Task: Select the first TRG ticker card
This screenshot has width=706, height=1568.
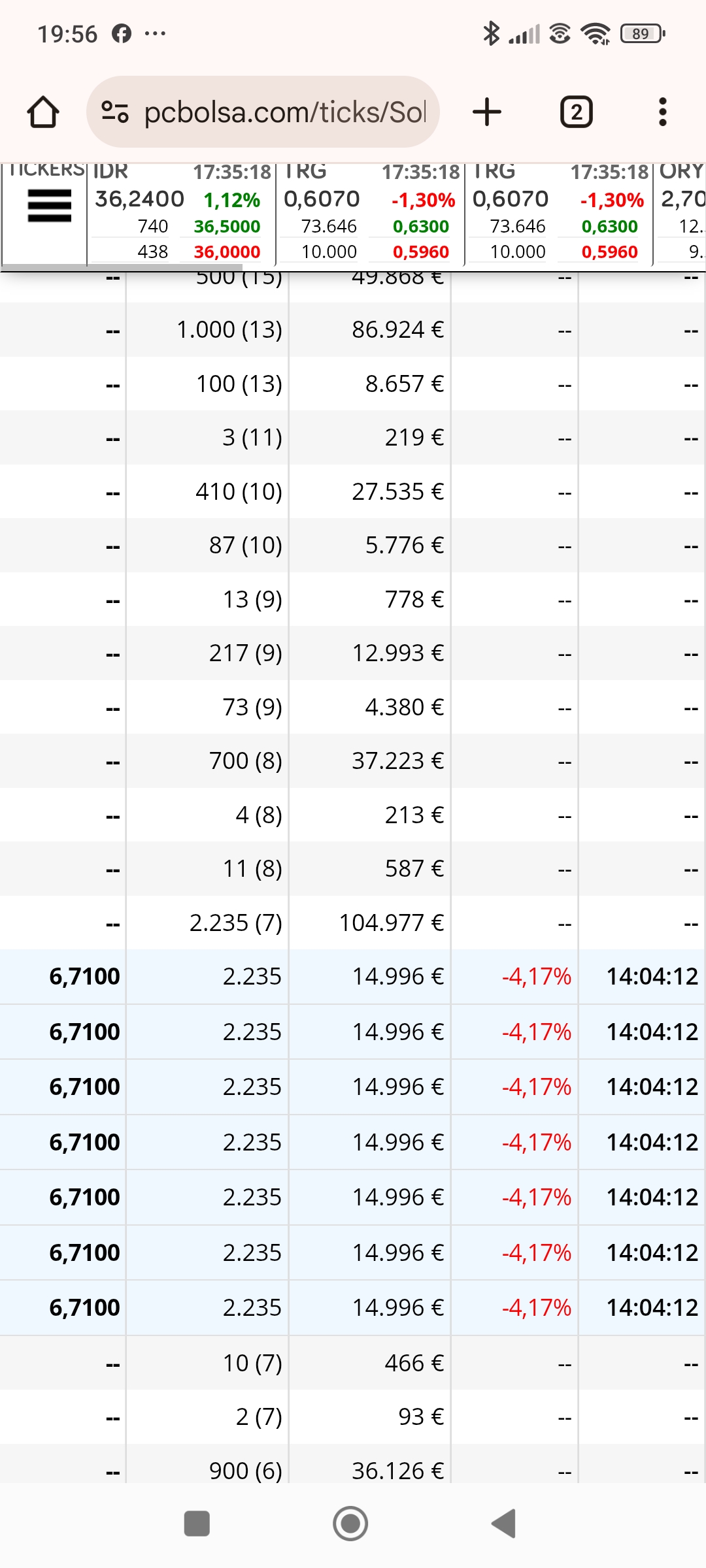Action: point(370,213)
